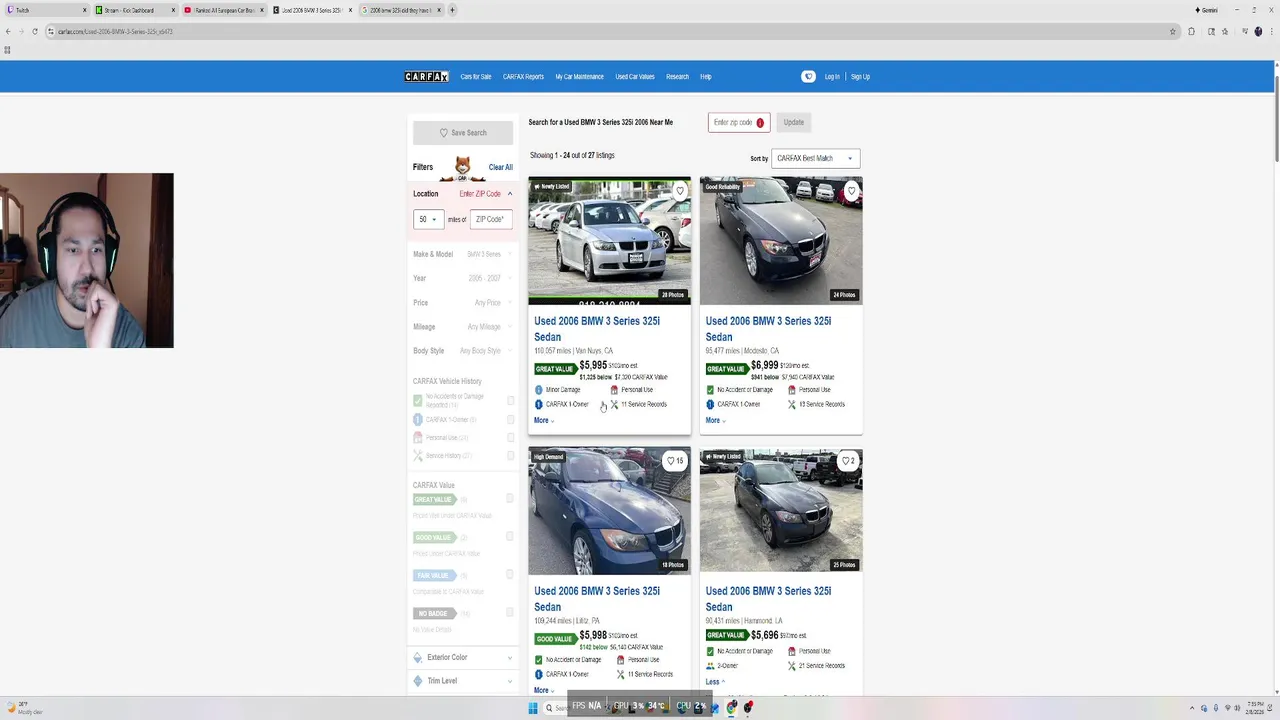
Task: Open the Research menu
Action: click(x=677, y=77)
